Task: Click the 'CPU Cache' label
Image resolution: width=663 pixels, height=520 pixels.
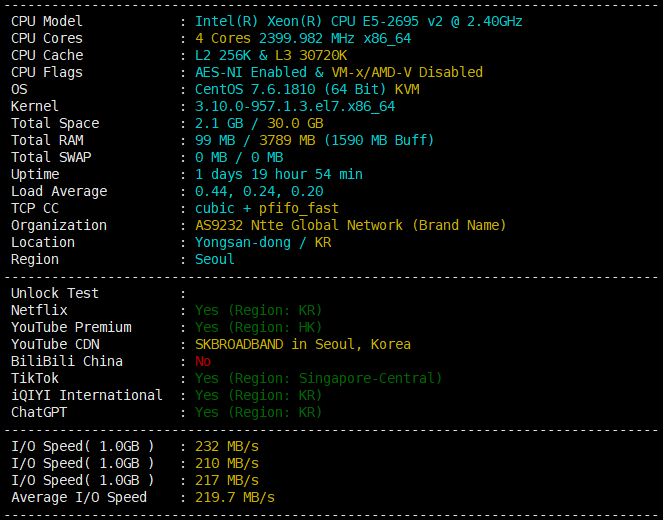Action: tap(47, 55)
